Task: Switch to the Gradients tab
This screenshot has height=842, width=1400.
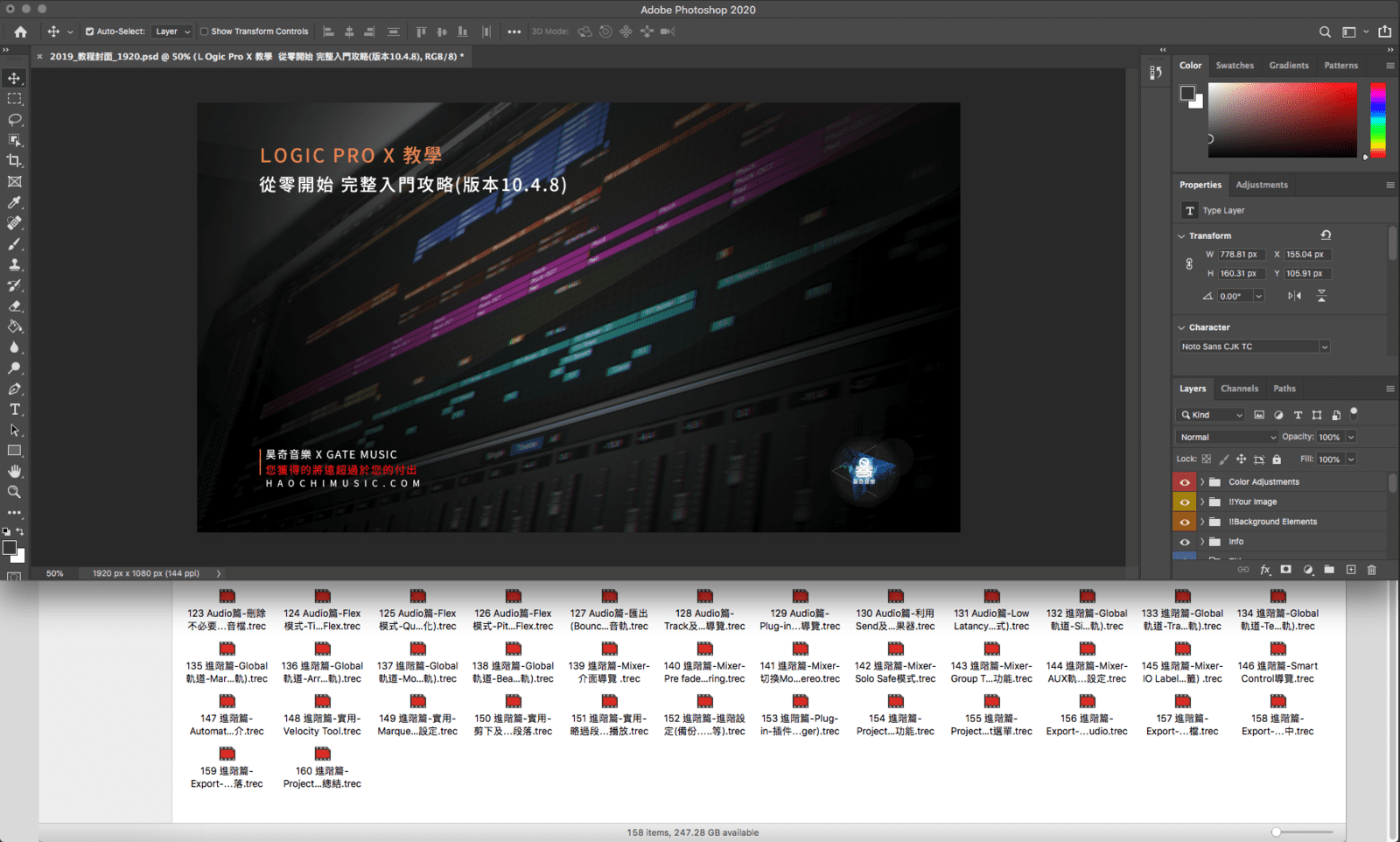Action: click(1289, 66)
